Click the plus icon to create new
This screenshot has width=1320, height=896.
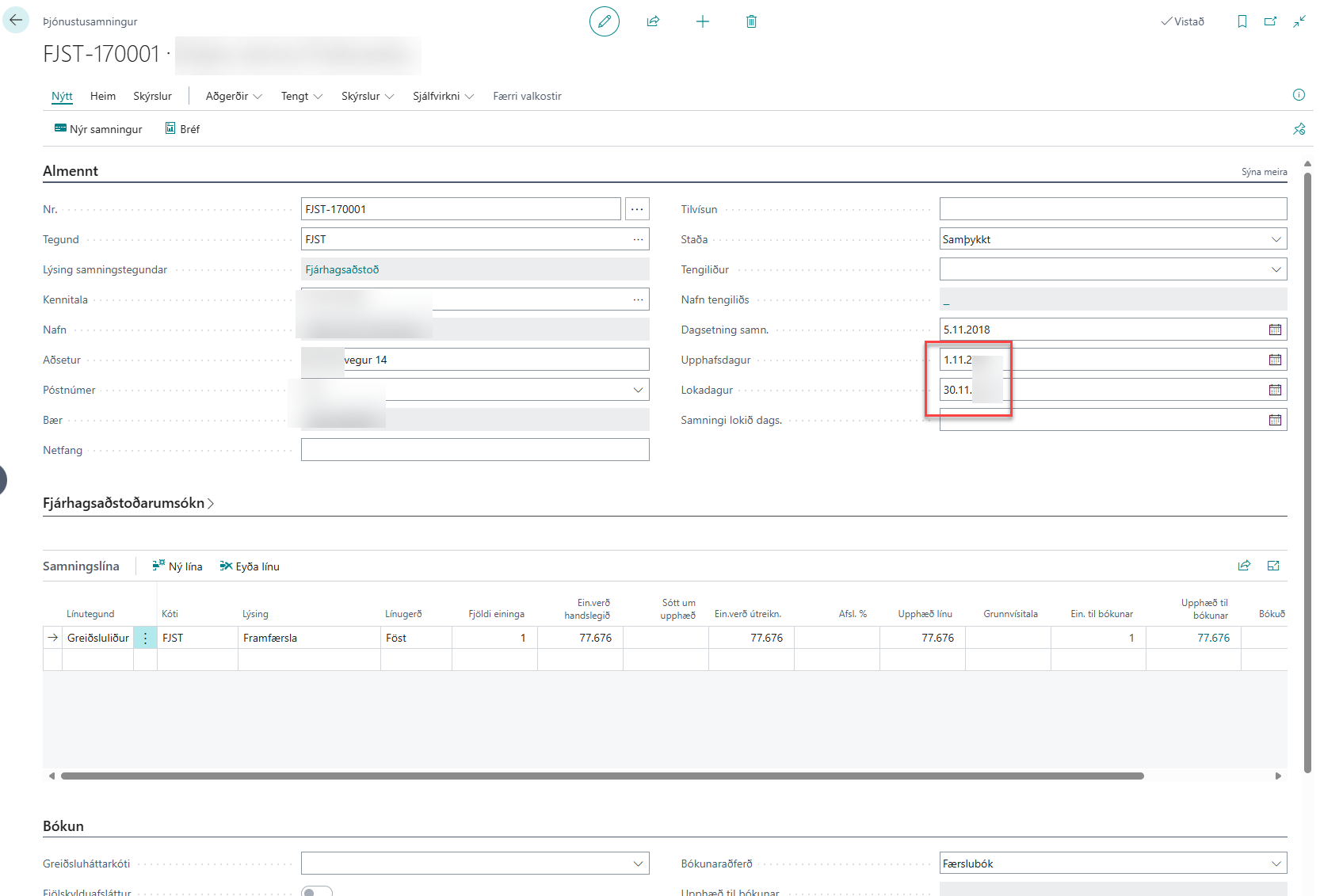(702, 21)
